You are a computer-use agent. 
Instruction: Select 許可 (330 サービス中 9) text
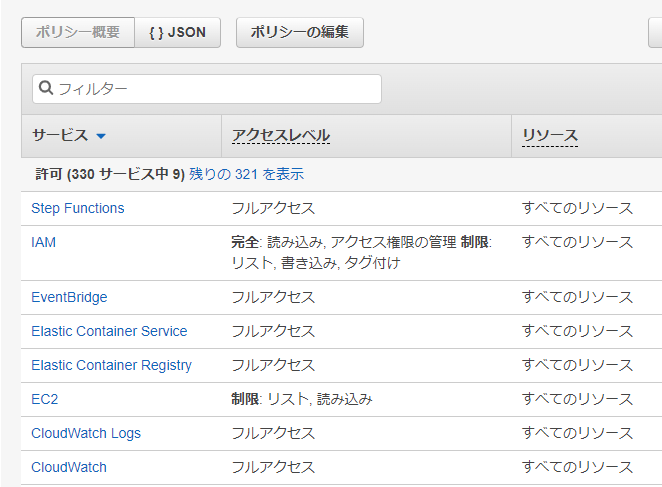tap(110, 174)
